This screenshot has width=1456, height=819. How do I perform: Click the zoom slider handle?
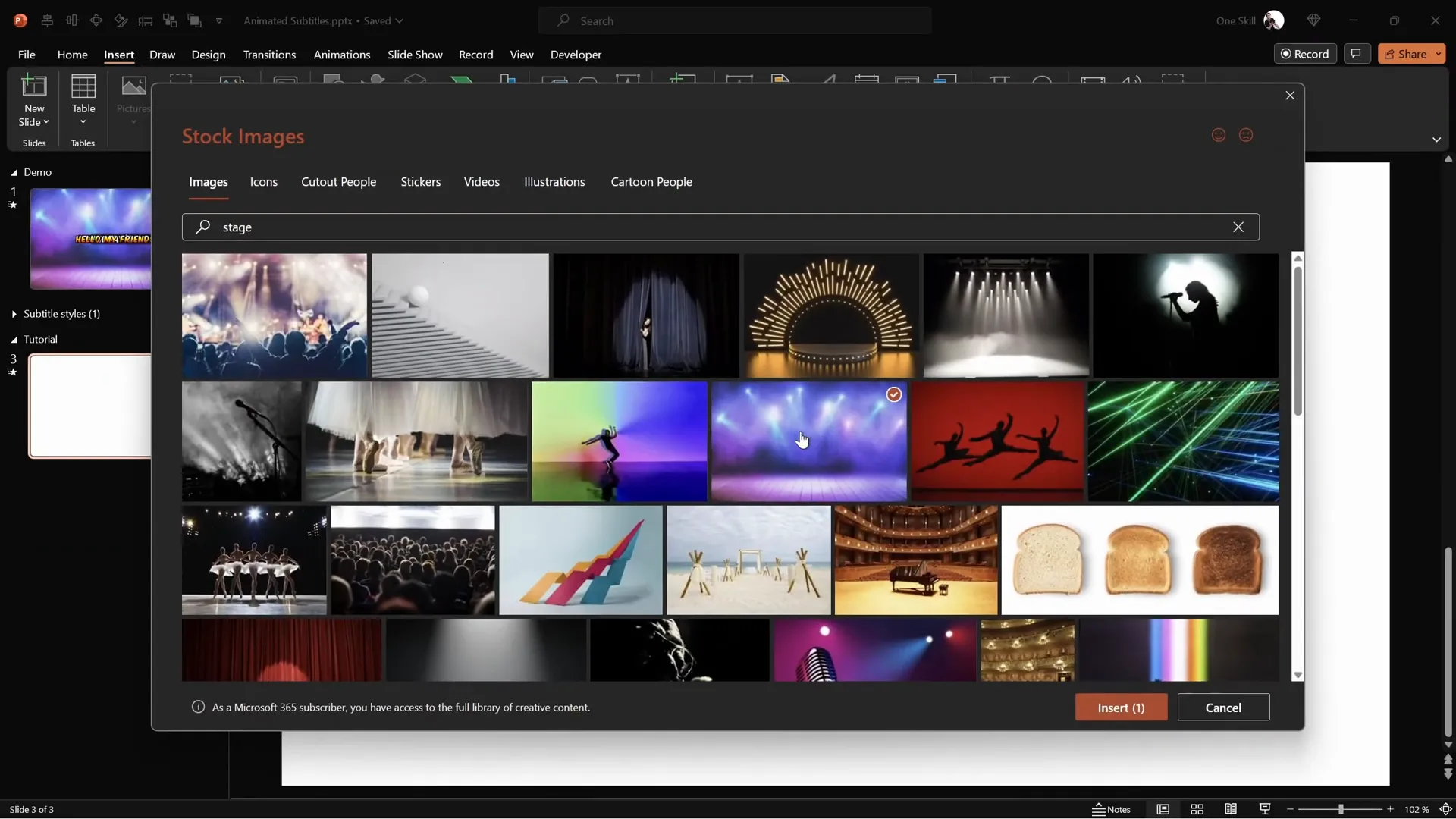[x=1341, y=809]
